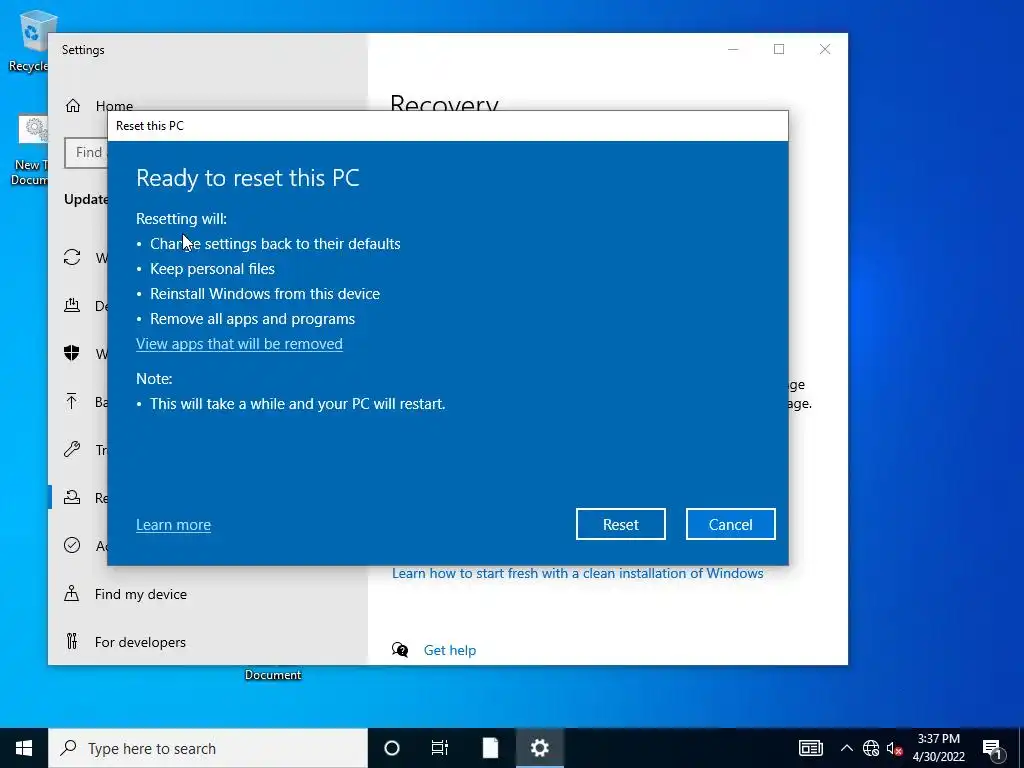
Task: Open the Get help link
Action: click(x=449, y=650)
